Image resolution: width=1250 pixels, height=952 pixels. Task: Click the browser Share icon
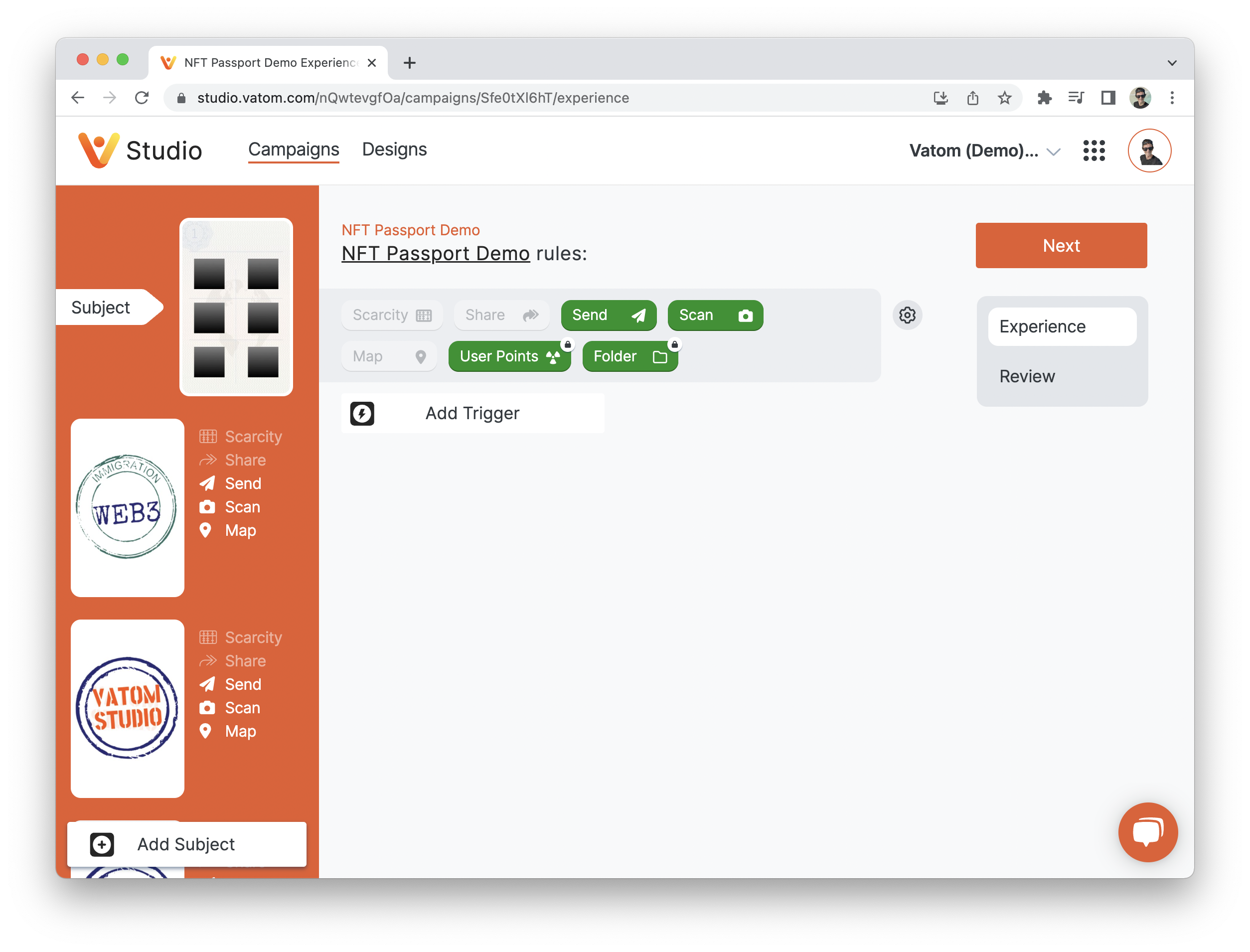point(972,98)
